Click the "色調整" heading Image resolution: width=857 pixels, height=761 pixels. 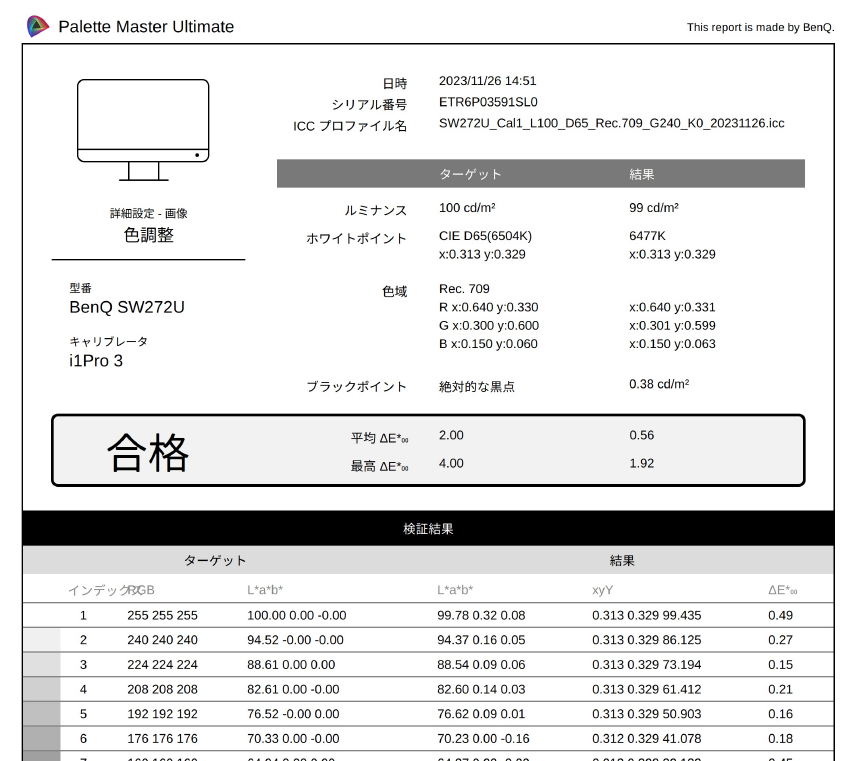(x=149, y=235)
